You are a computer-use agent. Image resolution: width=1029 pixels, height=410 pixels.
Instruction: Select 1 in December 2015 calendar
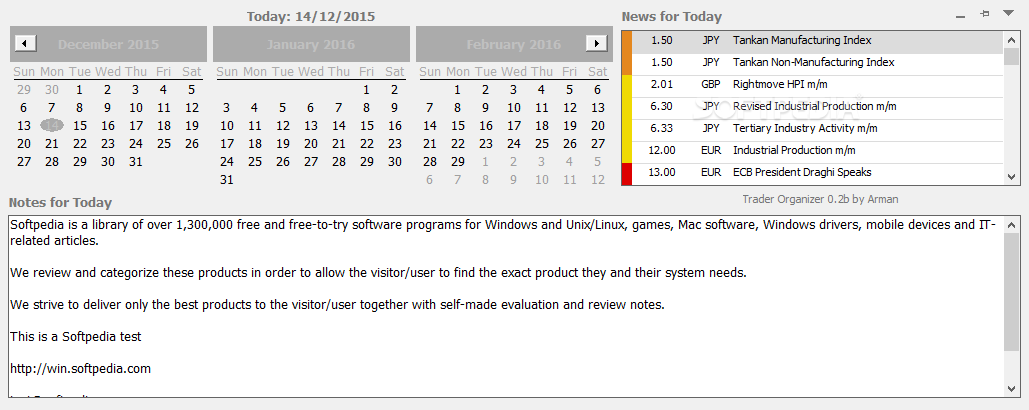[79, 91]
